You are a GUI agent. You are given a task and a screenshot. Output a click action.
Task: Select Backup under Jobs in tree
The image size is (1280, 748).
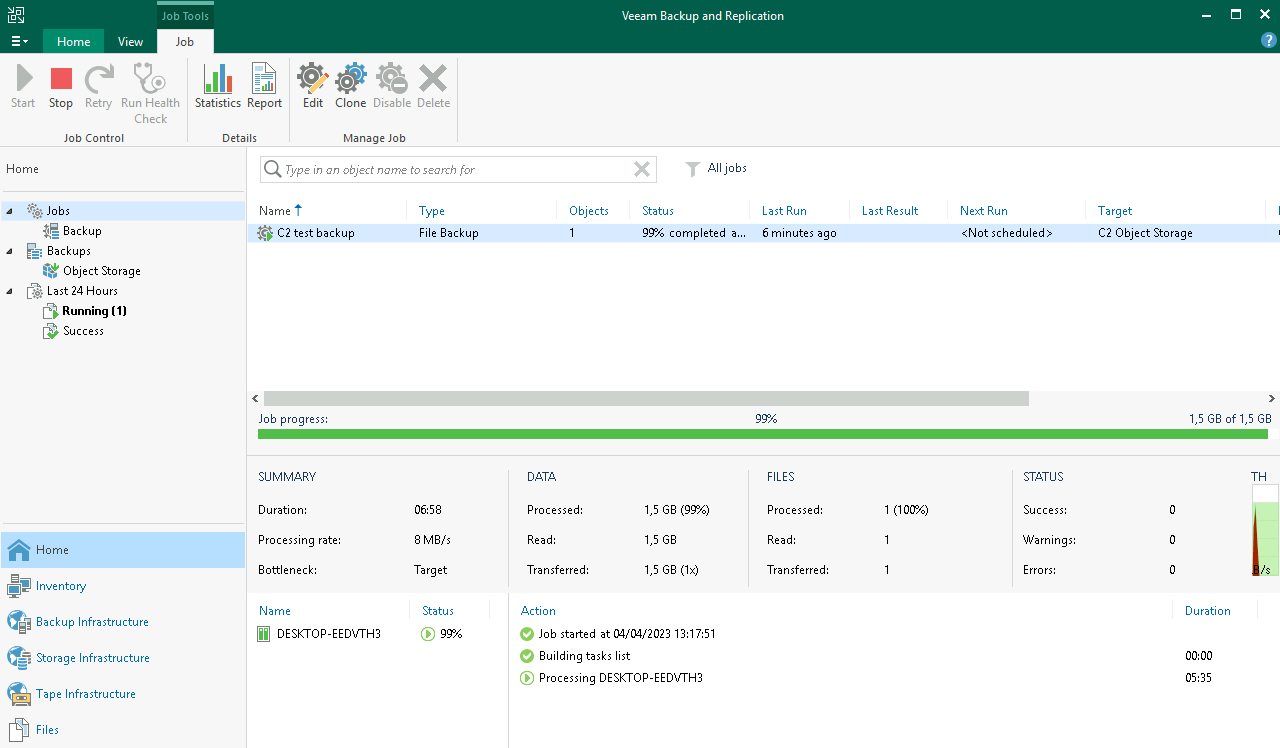click(x=82, y=231)
